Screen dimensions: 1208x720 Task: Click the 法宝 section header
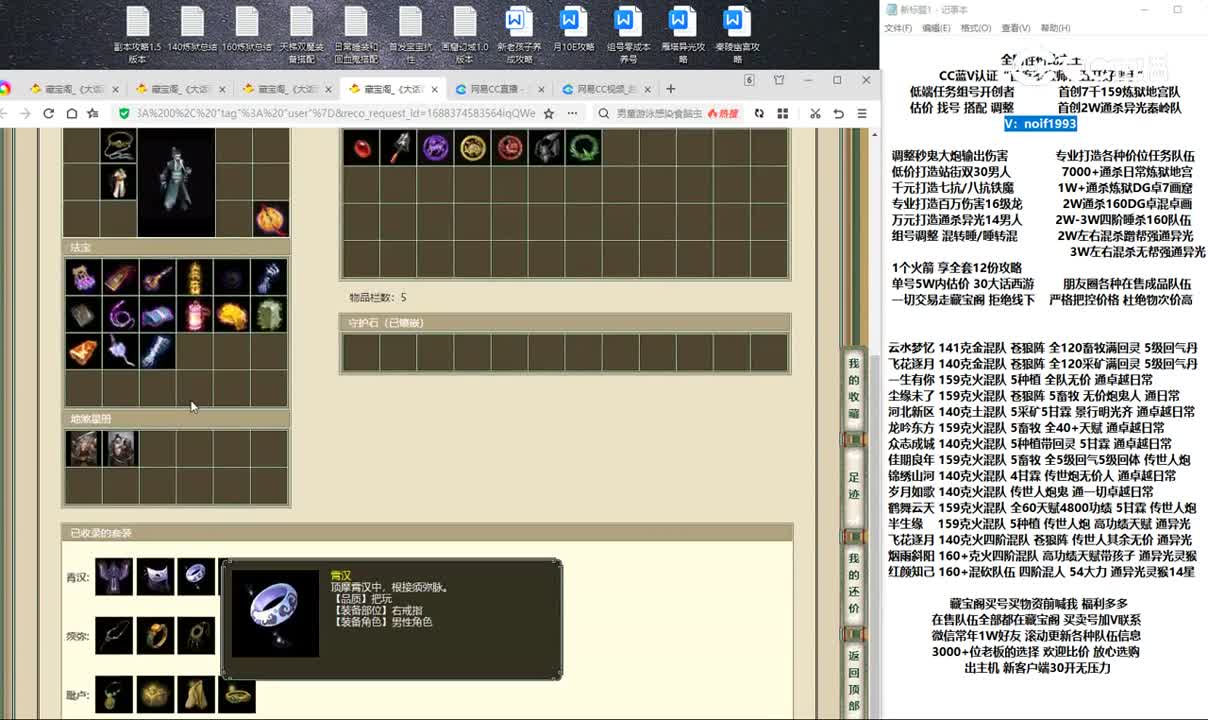pos(177,247)
